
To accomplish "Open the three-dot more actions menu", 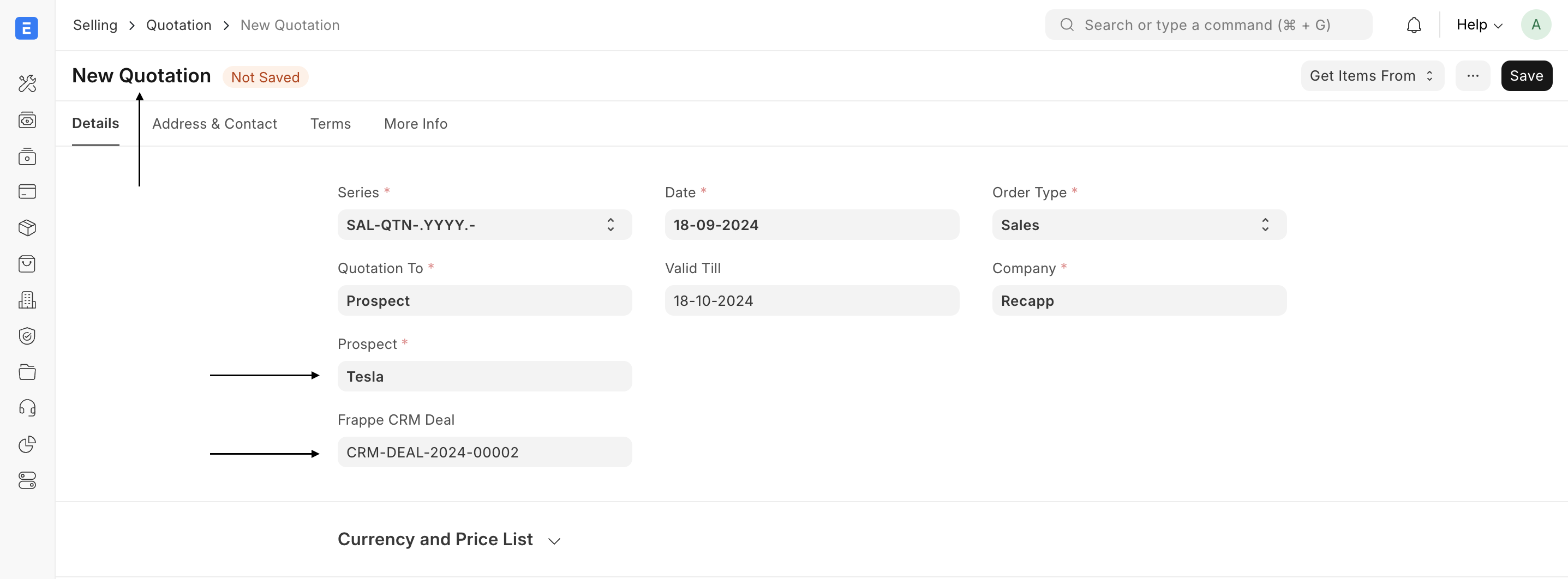I will tap(1473, 76).
